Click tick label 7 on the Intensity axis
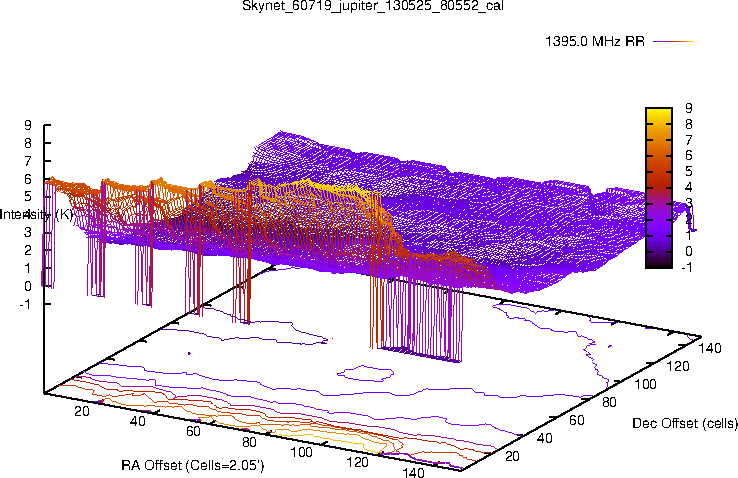The image size is (738, 478). click(x=28, y=161)
